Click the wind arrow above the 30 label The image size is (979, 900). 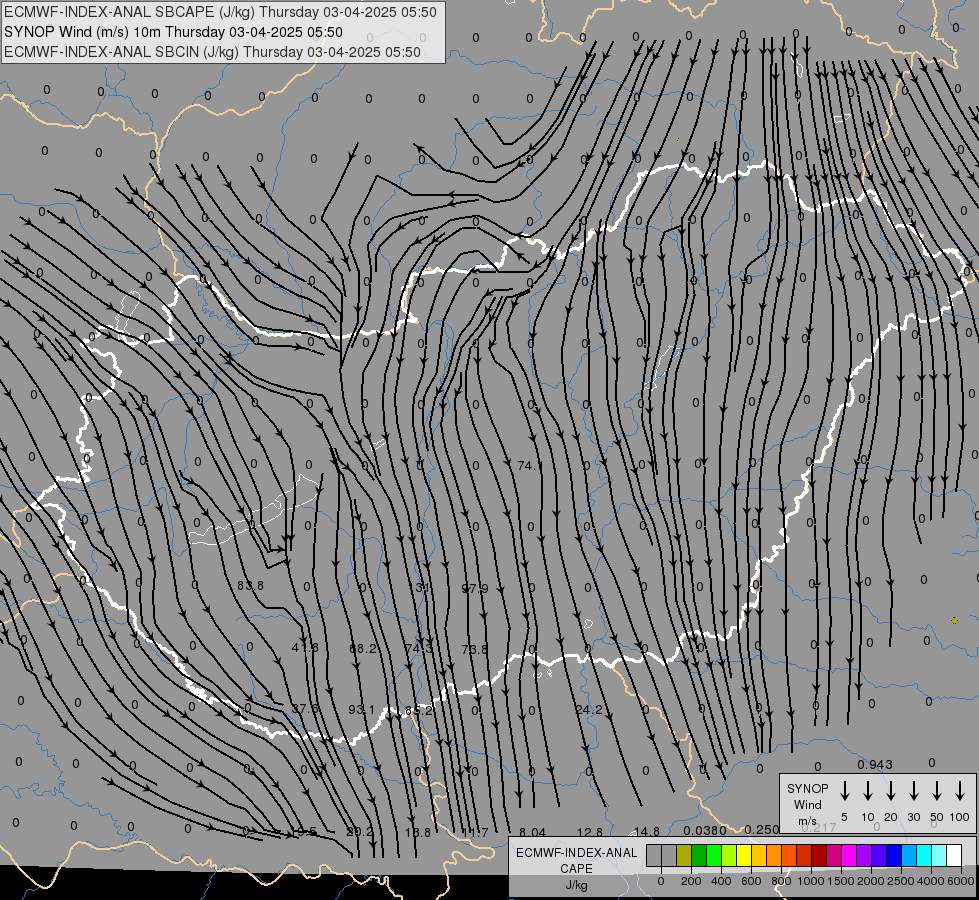coord(913,791)
